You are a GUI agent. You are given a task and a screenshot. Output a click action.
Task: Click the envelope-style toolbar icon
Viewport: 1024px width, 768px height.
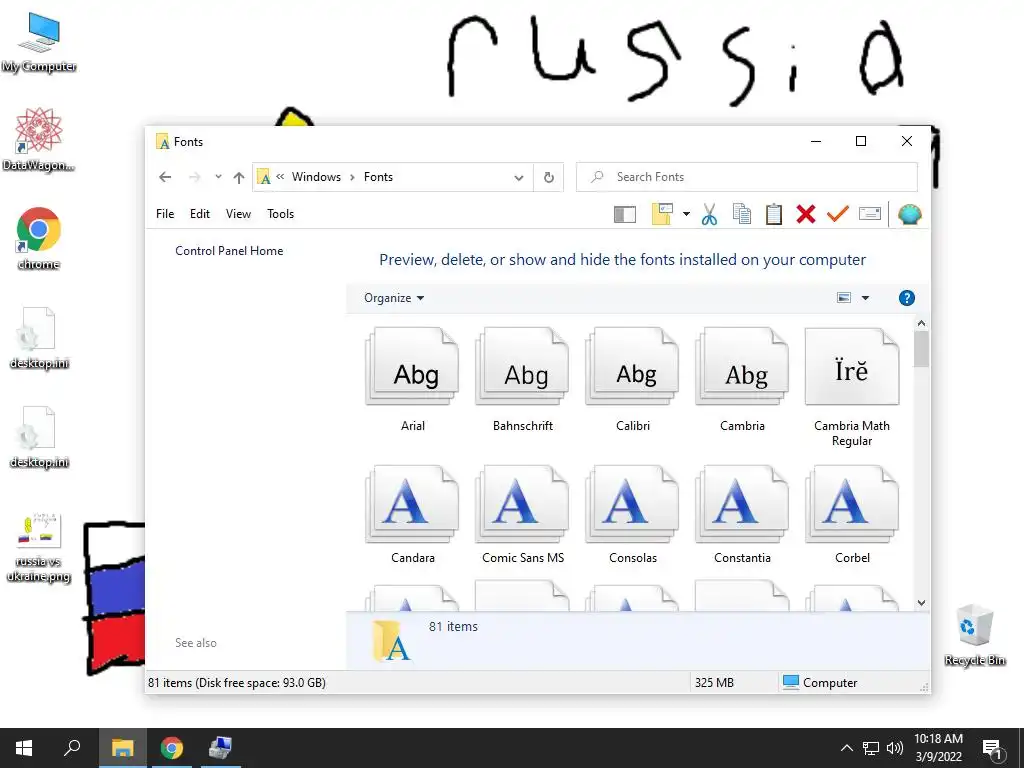[x=870, y=214]
